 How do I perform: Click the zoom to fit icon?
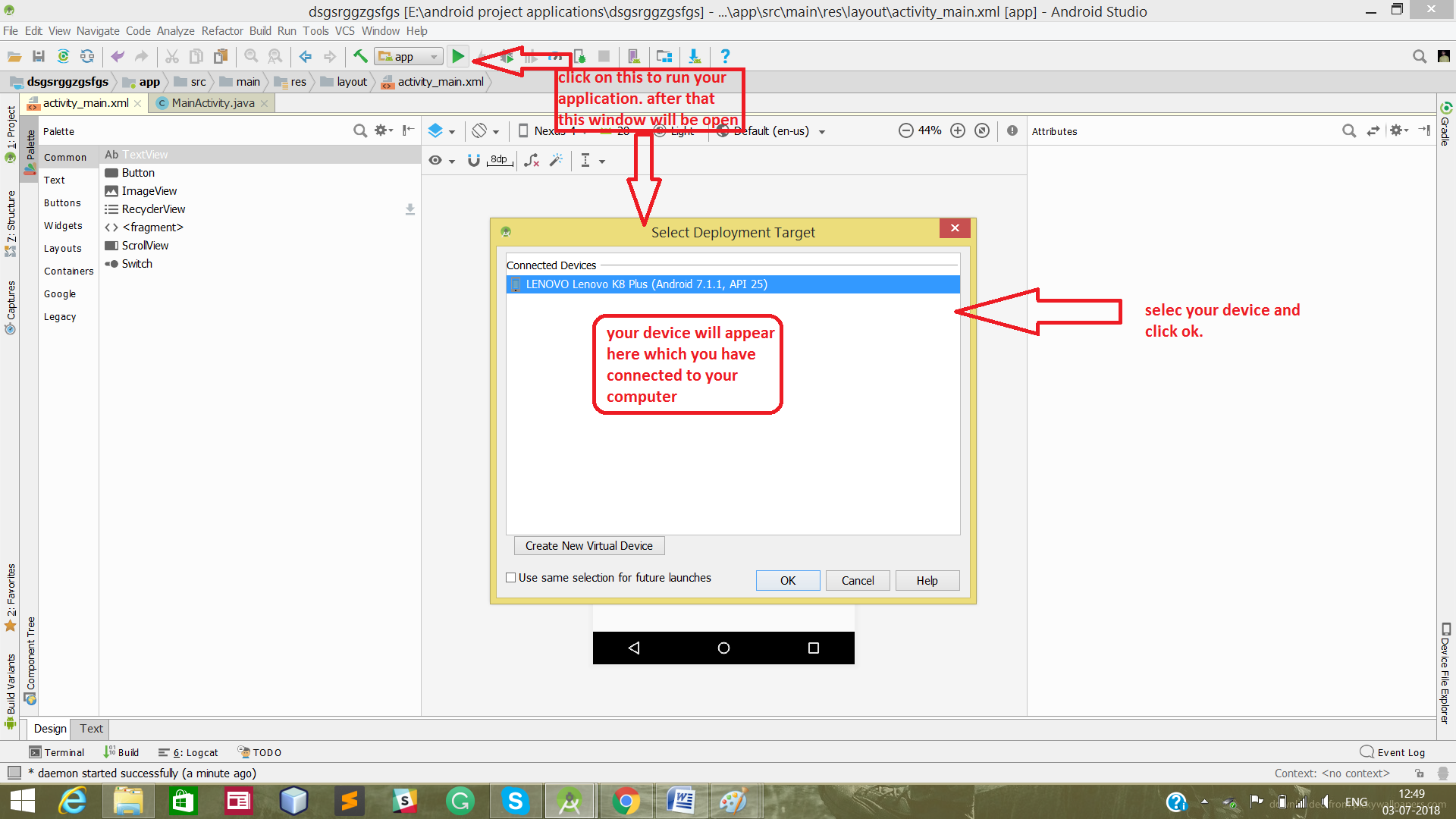pos(982,130)
